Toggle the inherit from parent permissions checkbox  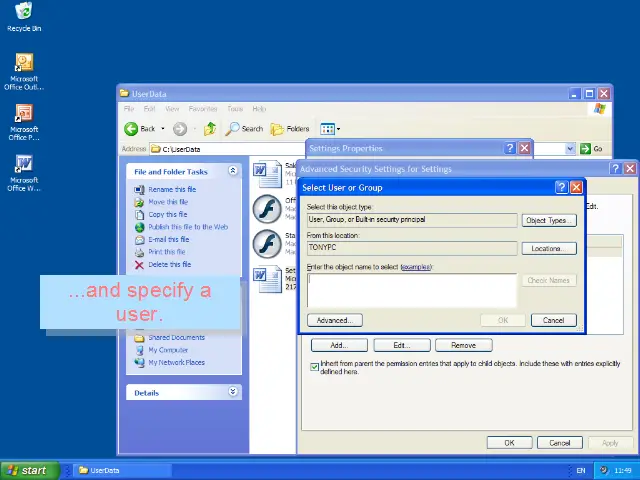click(x=314, y=367)
